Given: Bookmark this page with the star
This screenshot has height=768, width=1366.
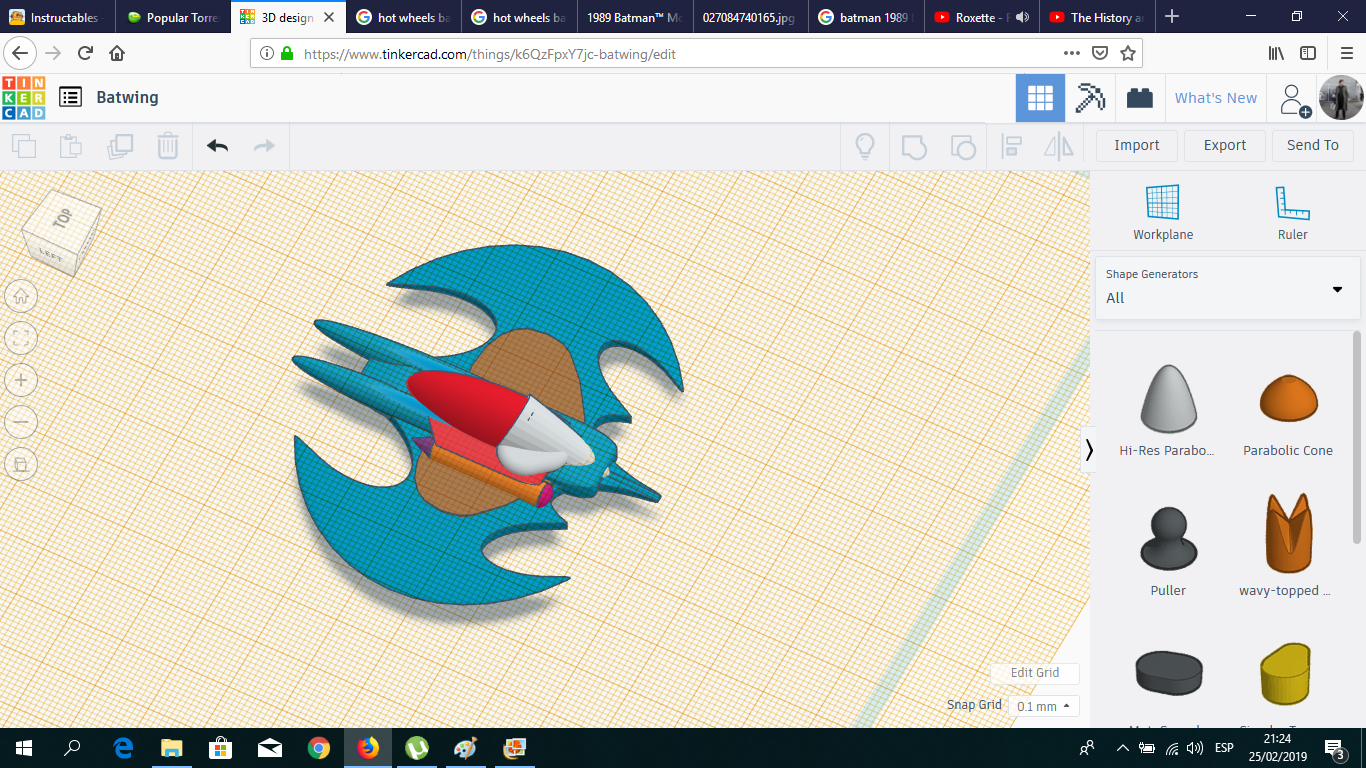Looking at the screenshot, I should pyautogui.click(x=1128, y=53).
